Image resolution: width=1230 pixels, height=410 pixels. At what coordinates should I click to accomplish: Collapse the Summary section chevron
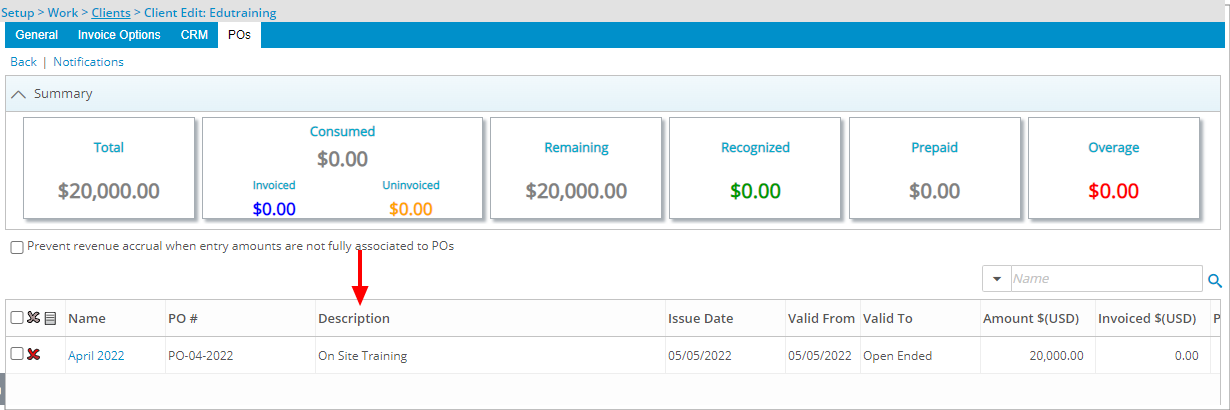(x=19, y=94)
